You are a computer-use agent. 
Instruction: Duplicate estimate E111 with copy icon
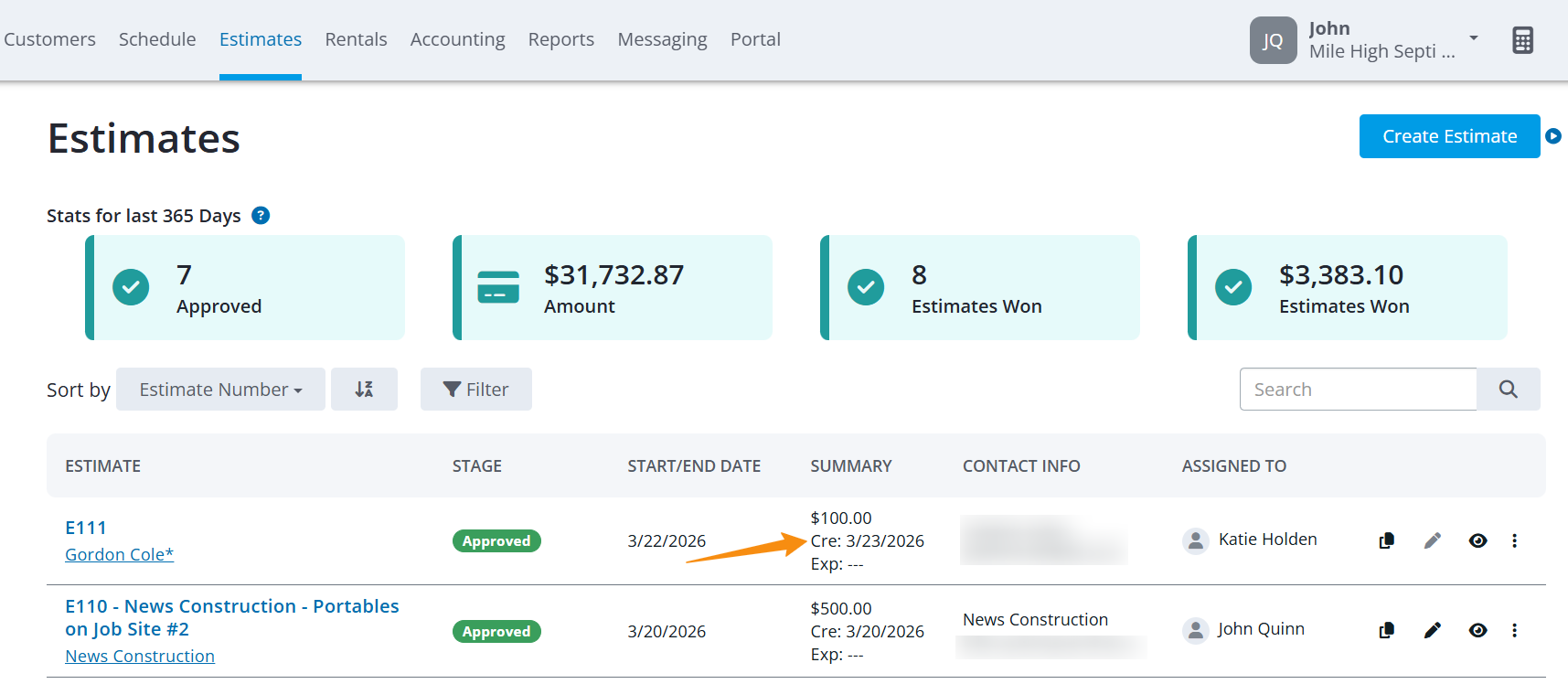tap(1387, 540)
